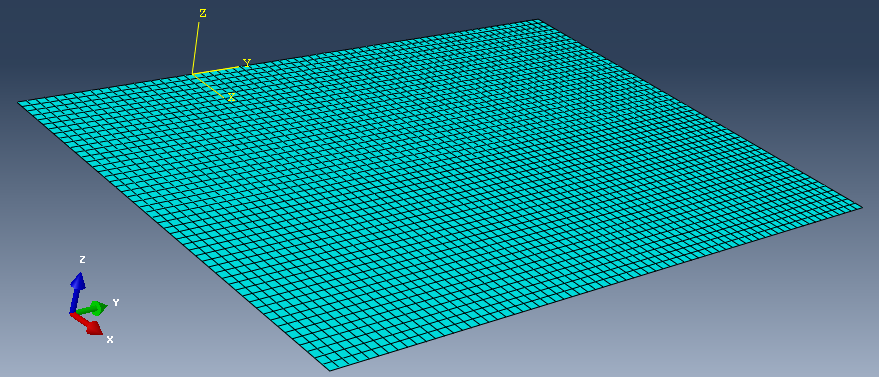
Task: Click the green Y arrow of view triad
Action: [x=90, y=309]
